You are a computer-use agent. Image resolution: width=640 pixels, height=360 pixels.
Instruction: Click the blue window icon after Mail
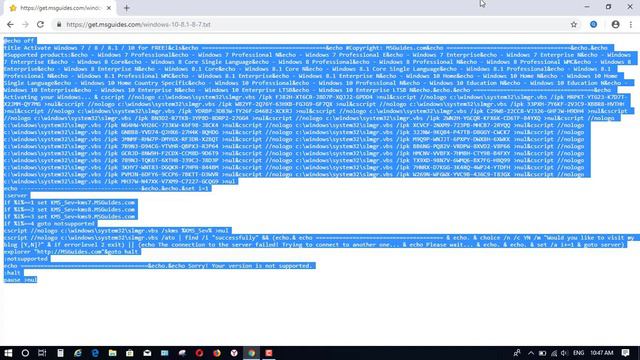coord(164,353)
